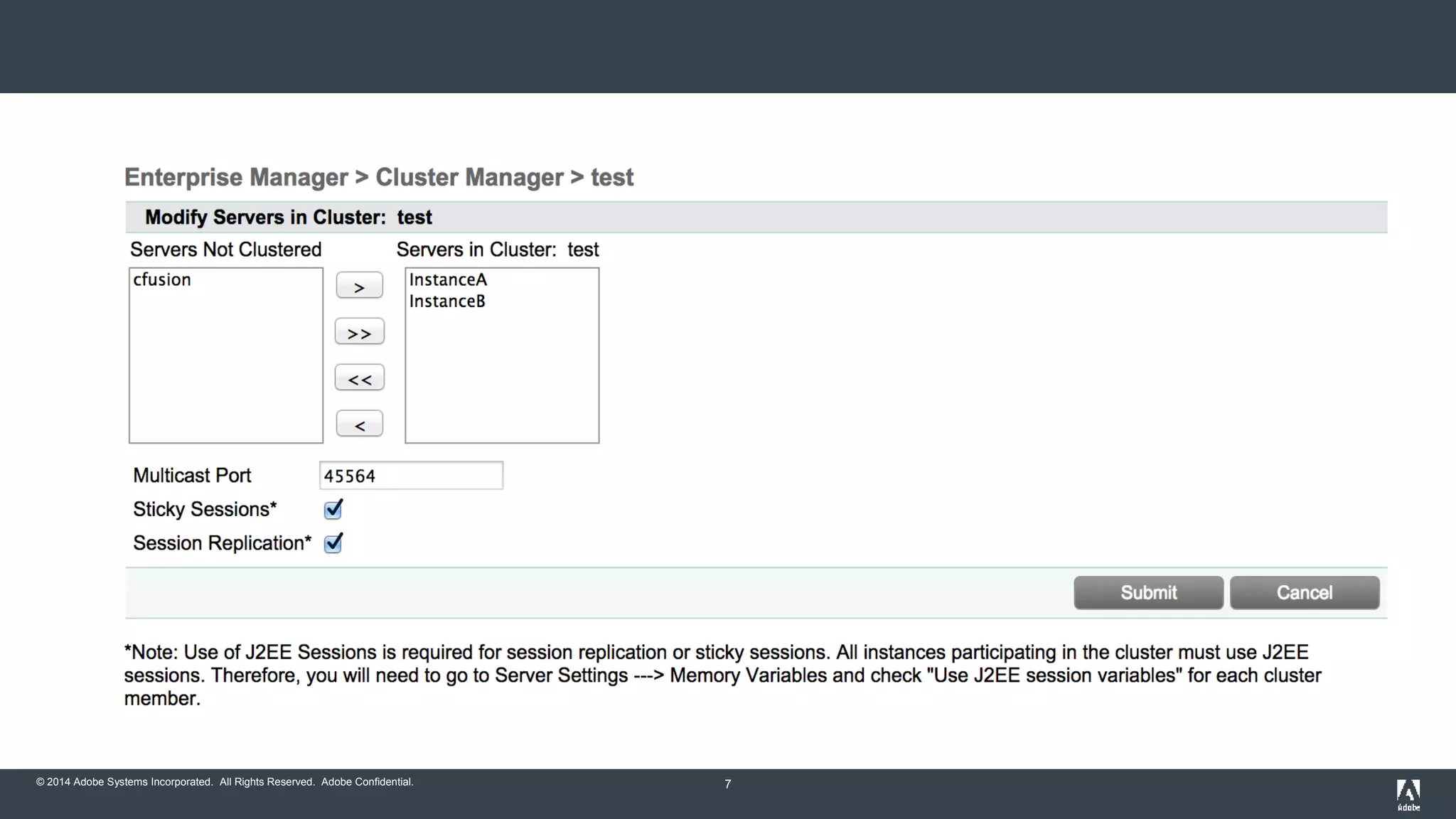Viewport: 1456px width, 819px height.
Task: Go to Enterprise Manager breadcrumb
Action: 236,177
